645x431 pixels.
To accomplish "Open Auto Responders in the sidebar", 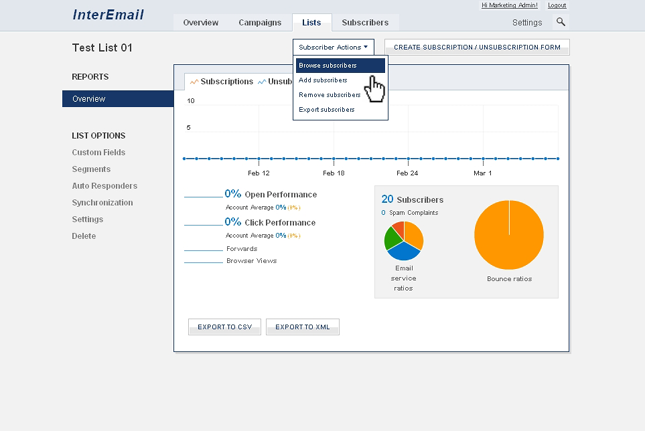I will tap(104, 185).
